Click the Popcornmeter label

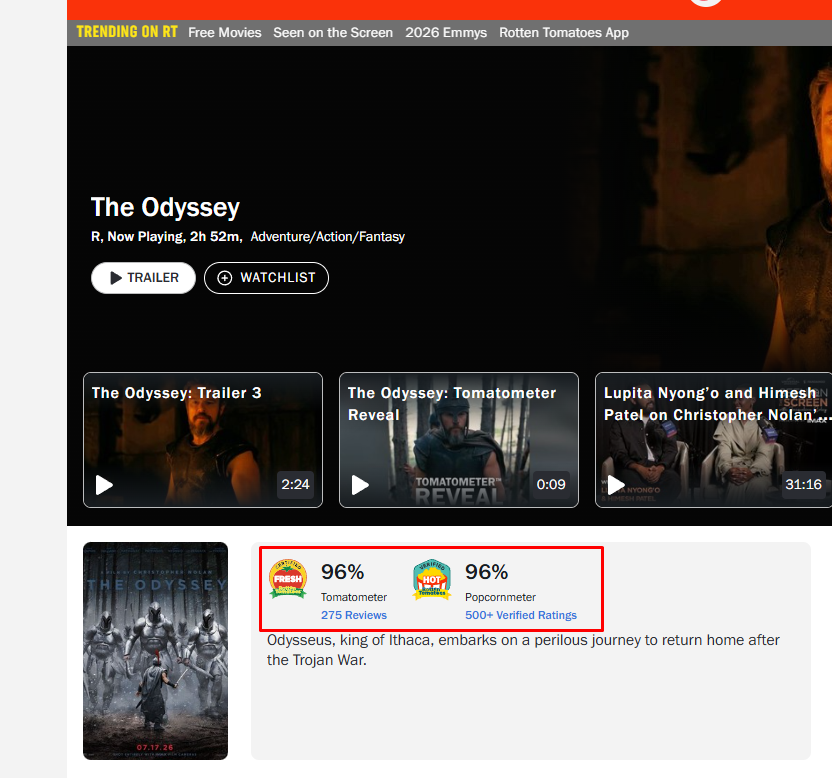tap(500, 597)
